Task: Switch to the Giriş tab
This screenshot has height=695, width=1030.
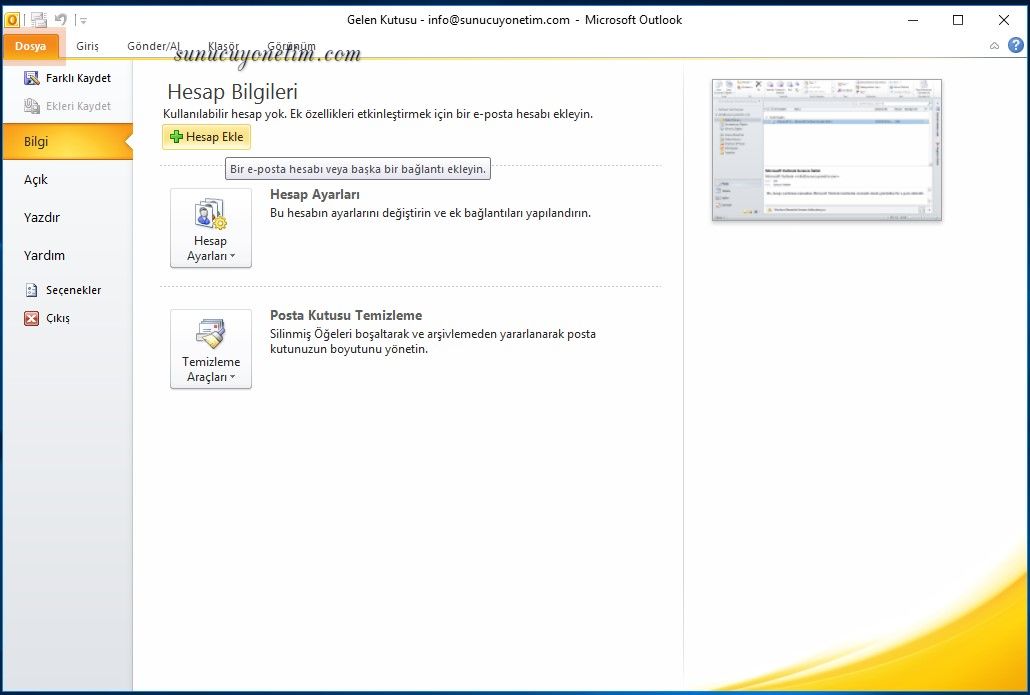Action: [87, 46]
